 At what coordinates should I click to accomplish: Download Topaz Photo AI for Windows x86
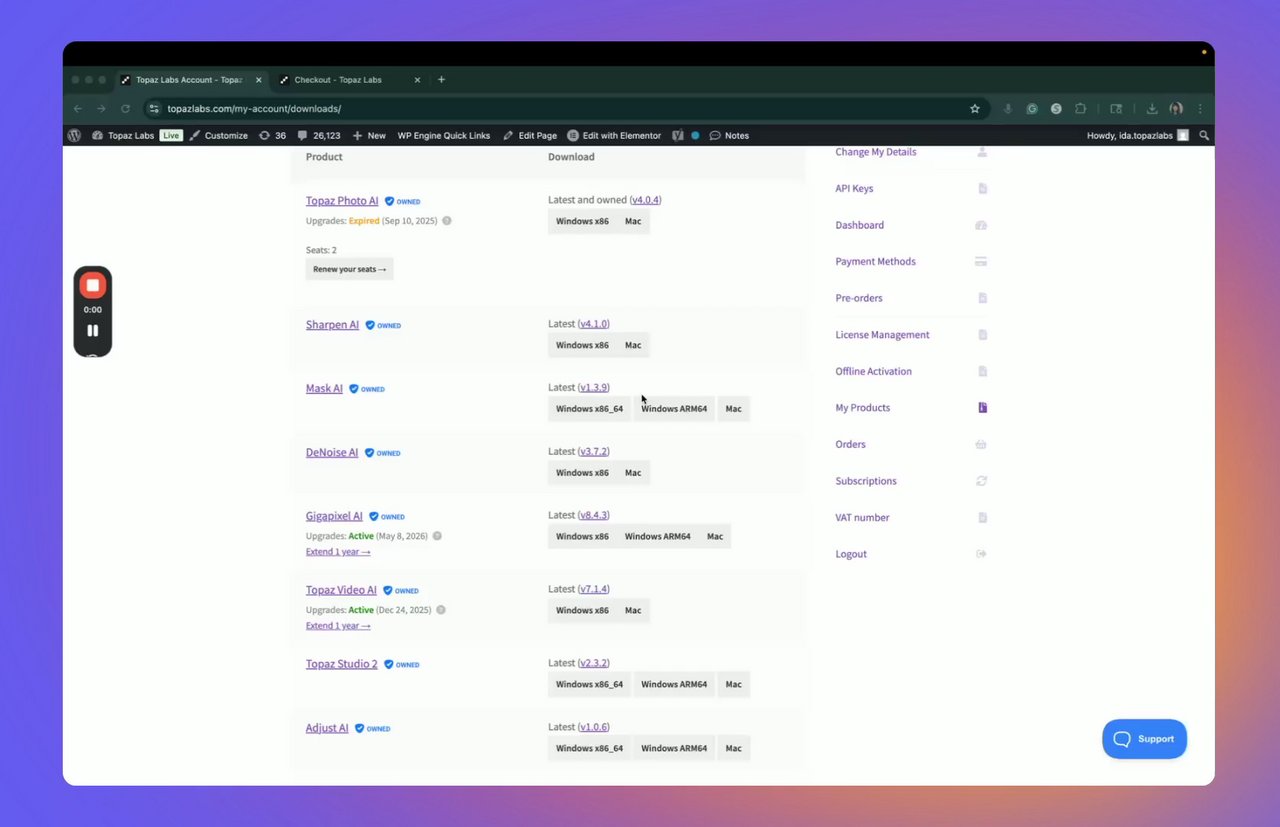pos(582,221)
